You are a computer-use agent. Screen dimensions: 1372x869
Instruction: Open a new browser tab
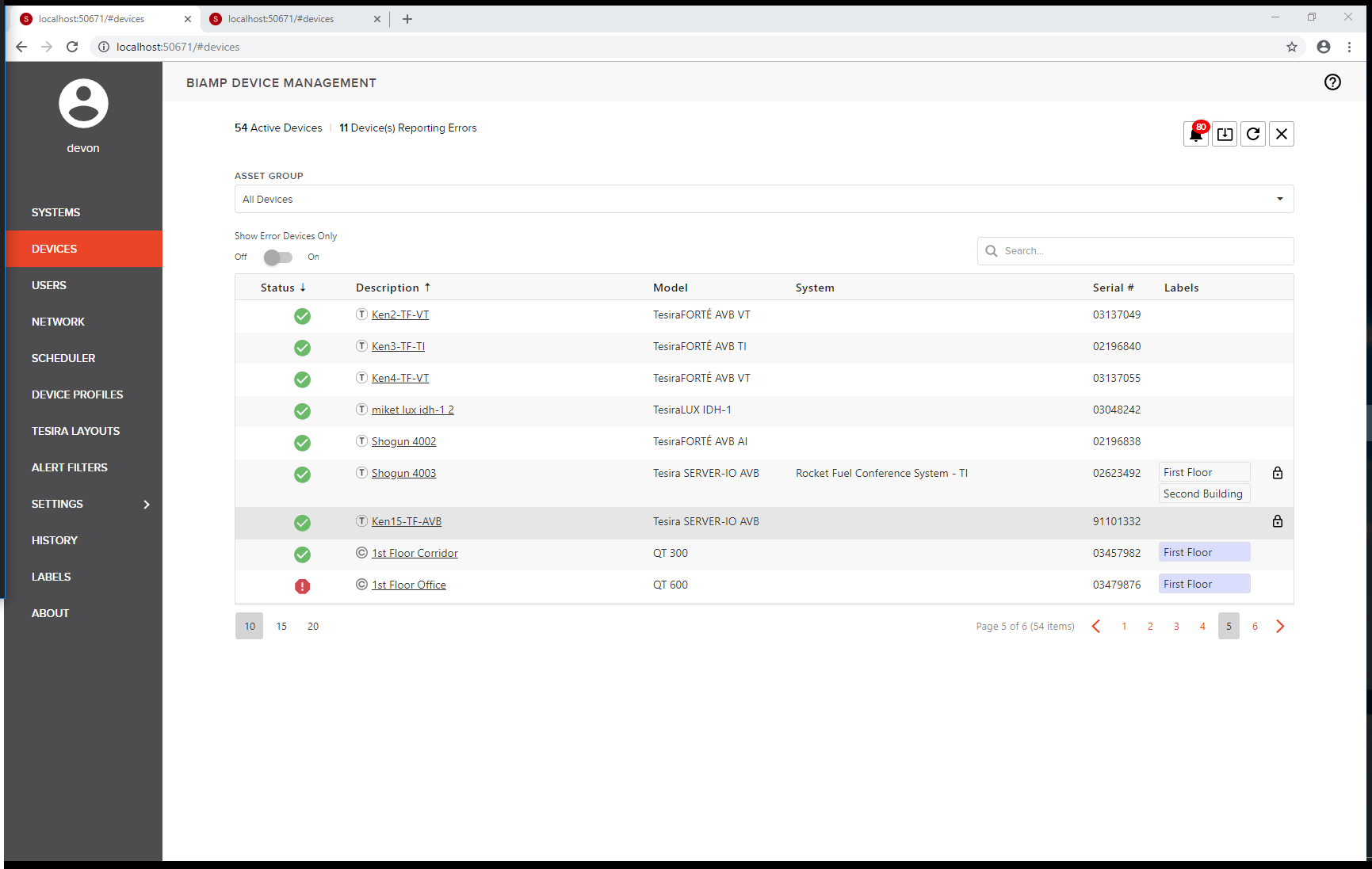pyautogui.click(x=407, y=19)
